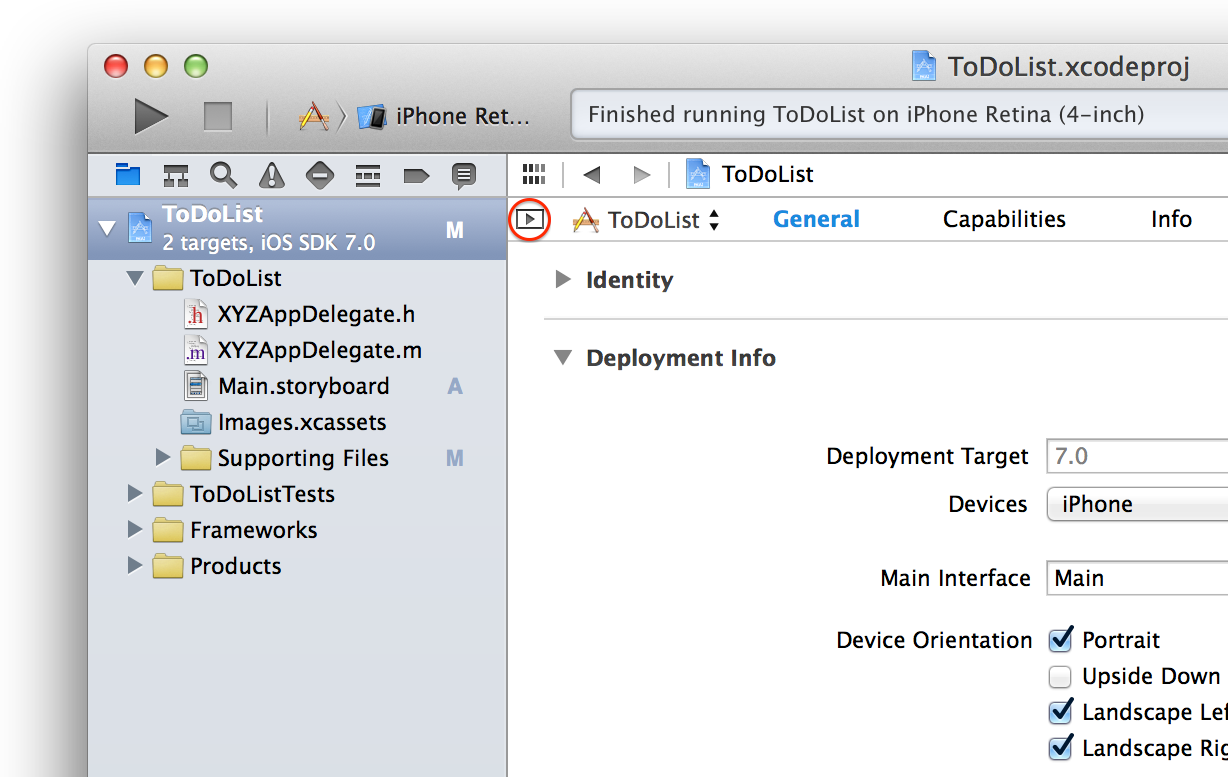
Task: Expand the Frameworks group
Action: click(135, 530)
